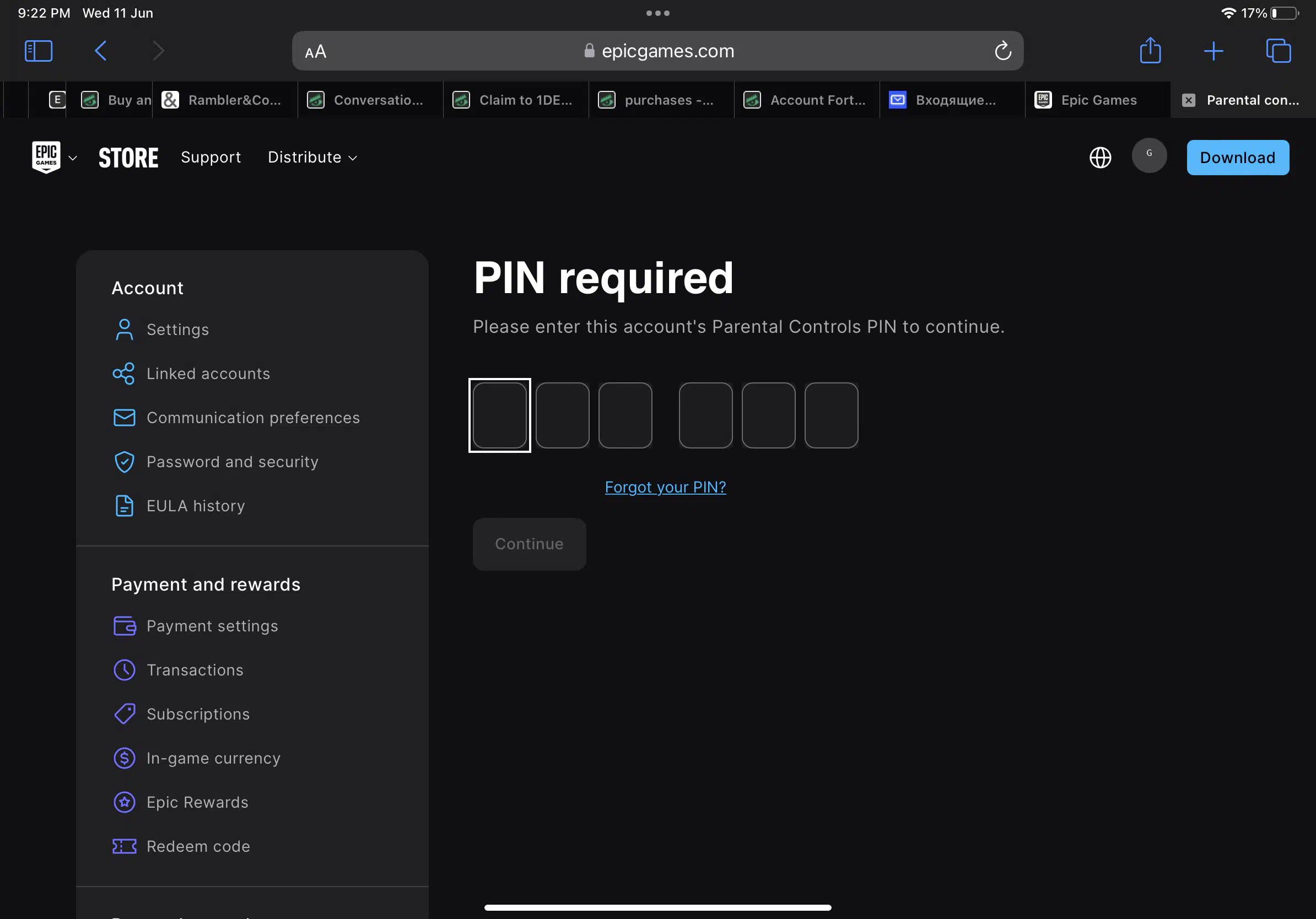Click the clock icon for Transactions
1316x919 pixels.
125,670
